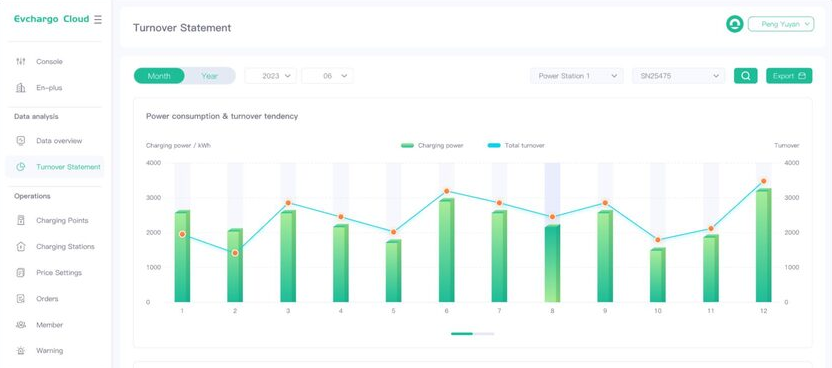The height and width of the screenshot is (368, 832).
Task: Click turnover point for month 5
Action: [x=393, y=232]
